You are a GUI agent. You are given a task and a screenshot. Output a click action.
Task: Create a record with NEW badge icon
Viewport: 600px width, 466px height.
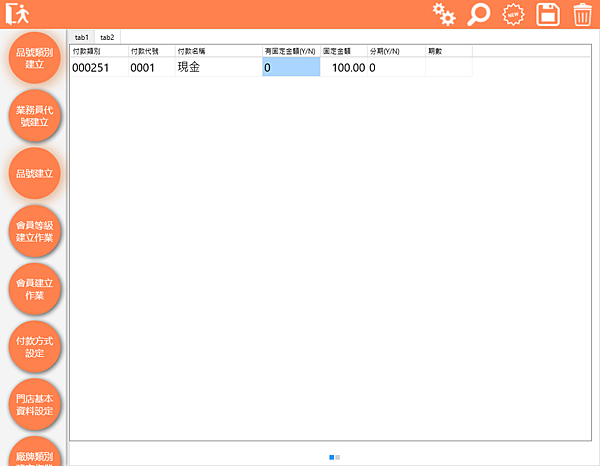513,15
